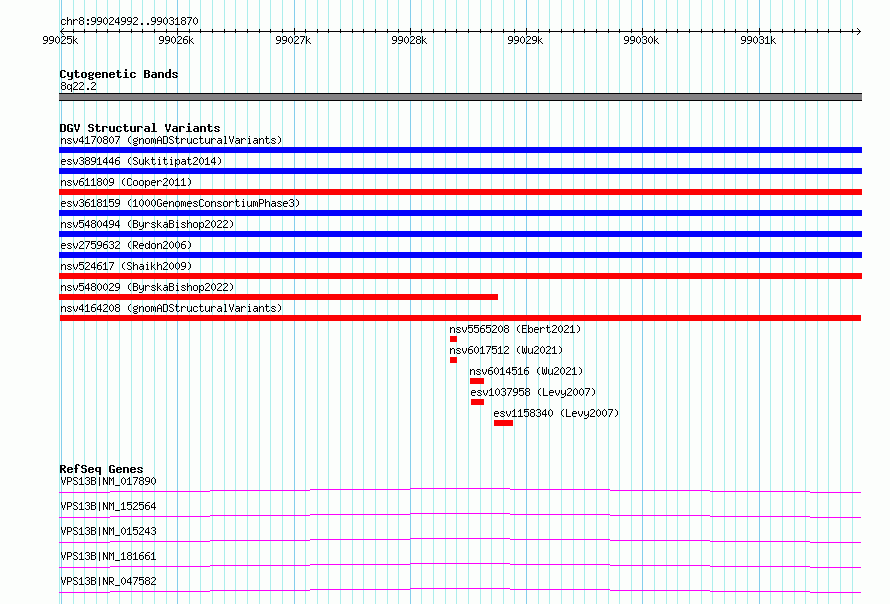Click label esv3891446 (Suktitipat2014)

(141, 161)
